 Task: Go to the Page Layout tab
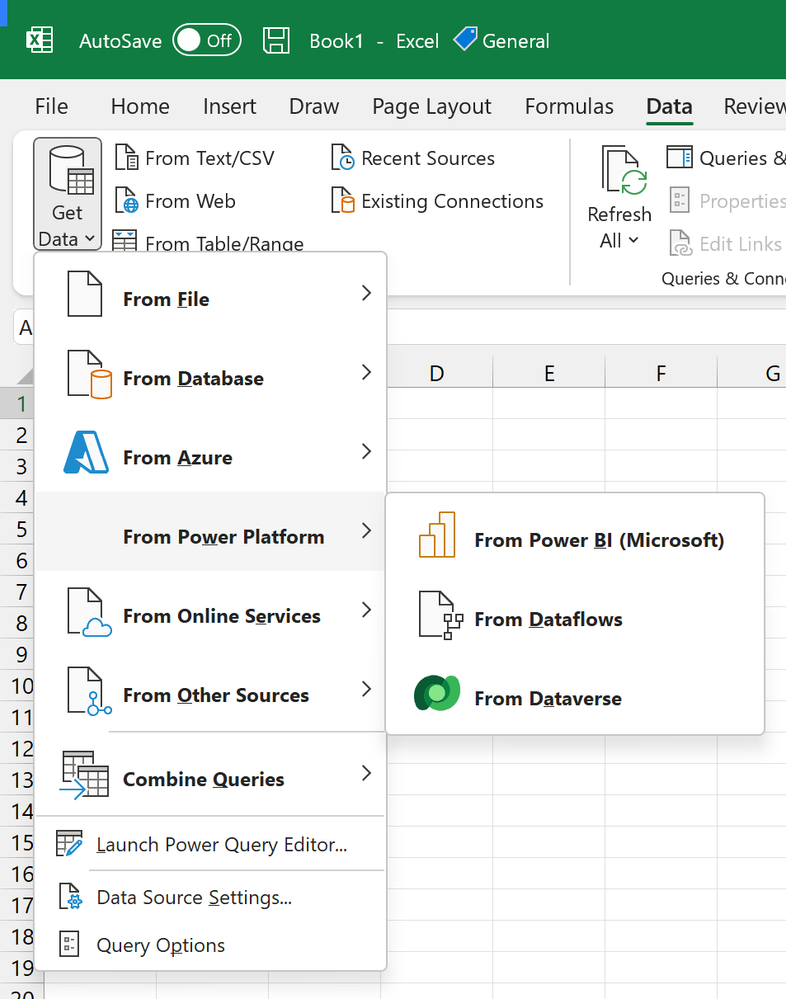pos(432,106)
